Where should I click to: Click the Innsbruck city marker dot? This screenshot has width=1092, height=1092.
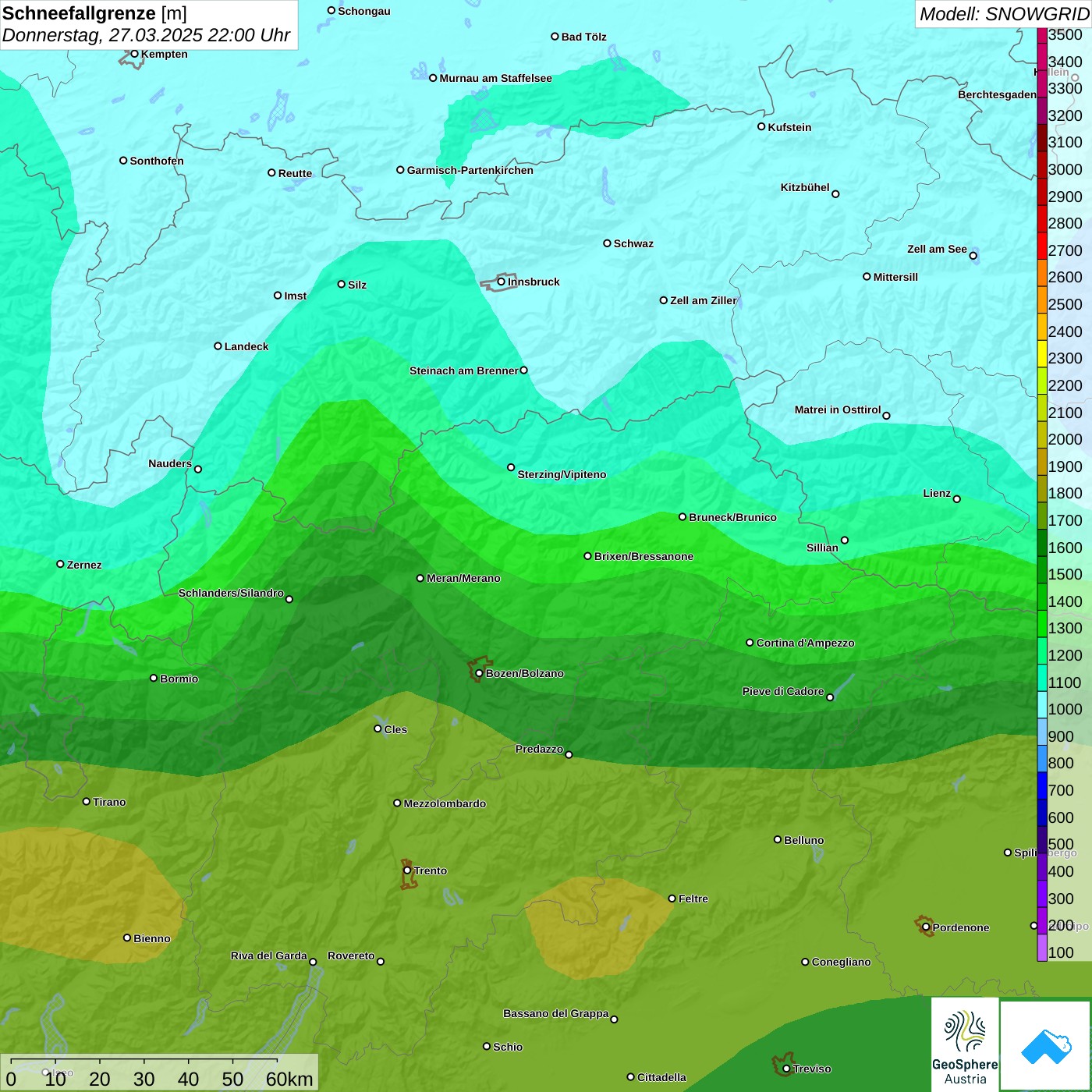(x=502, y=282)
